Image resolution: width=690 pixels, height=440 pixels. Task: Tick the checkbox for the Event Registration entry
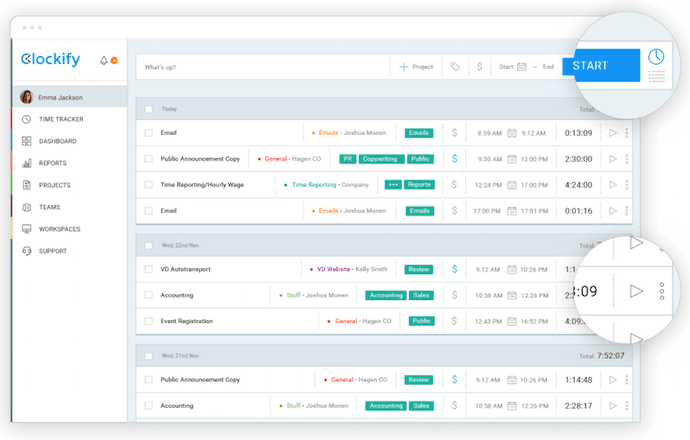pyautogui.click(x=149, y=321)
